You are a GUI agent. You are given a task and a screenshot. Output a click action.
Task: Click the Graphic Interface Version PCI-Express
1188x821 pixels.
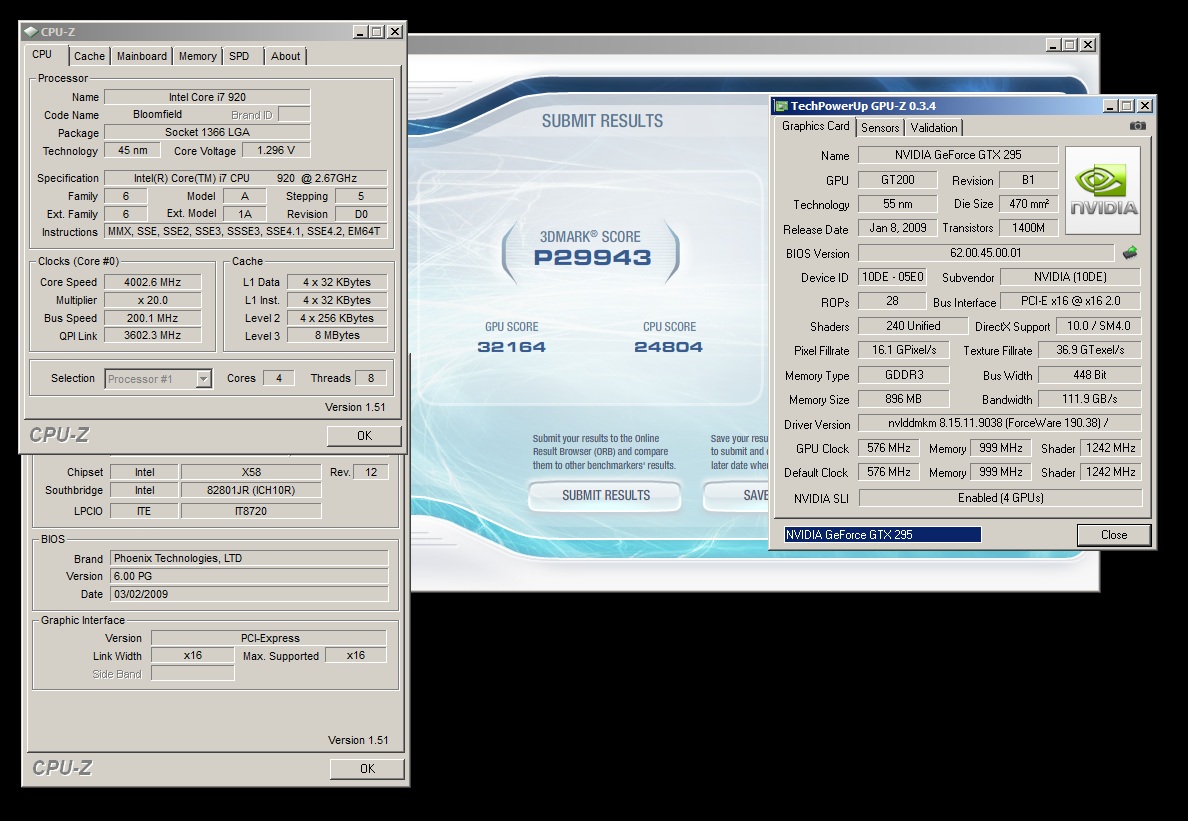[x=269, y=638]
